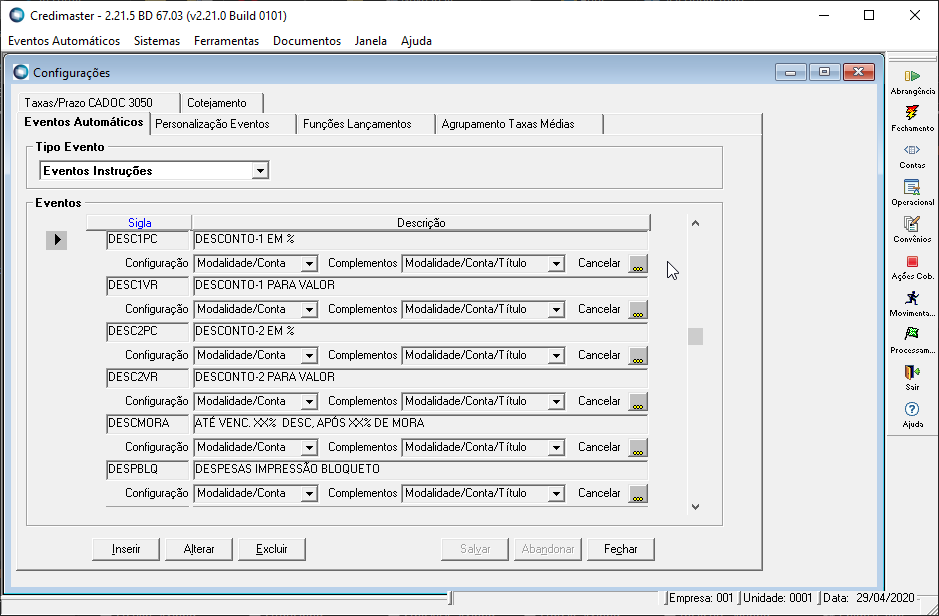939x616 pixels.
Task: Click the DESCONTO-1 PARA VALOR description field
Action: pos(420,286)
